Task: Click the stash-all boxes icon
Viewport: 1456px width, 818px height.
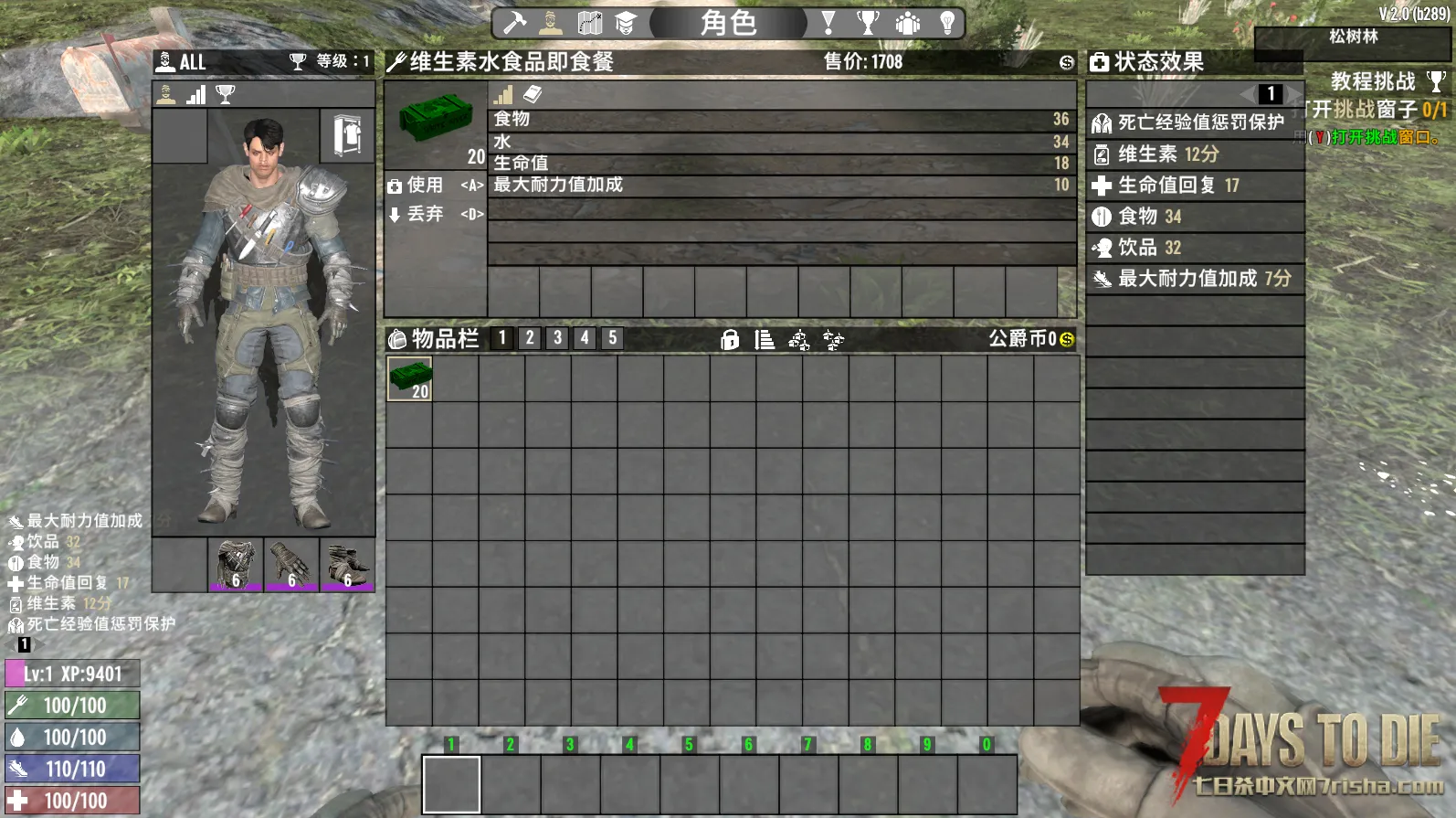Action: pyautogui.click(x=799, y=340)
